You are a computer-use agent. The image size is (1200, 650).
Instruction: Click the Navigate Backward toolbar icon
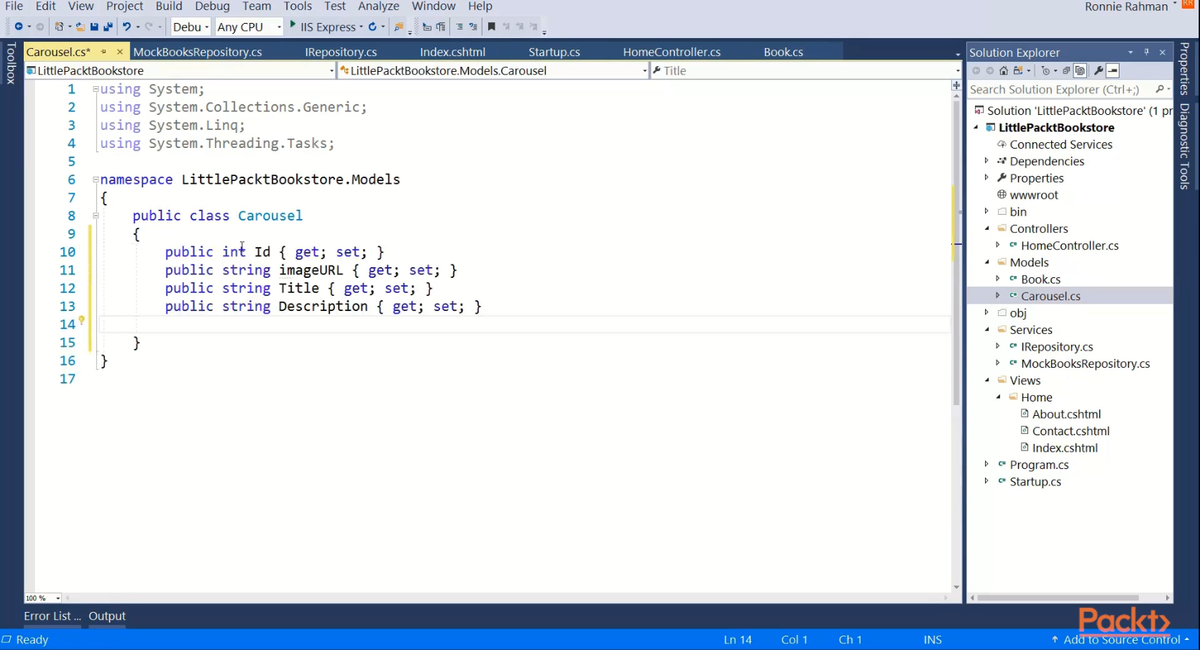pos(18,26)
